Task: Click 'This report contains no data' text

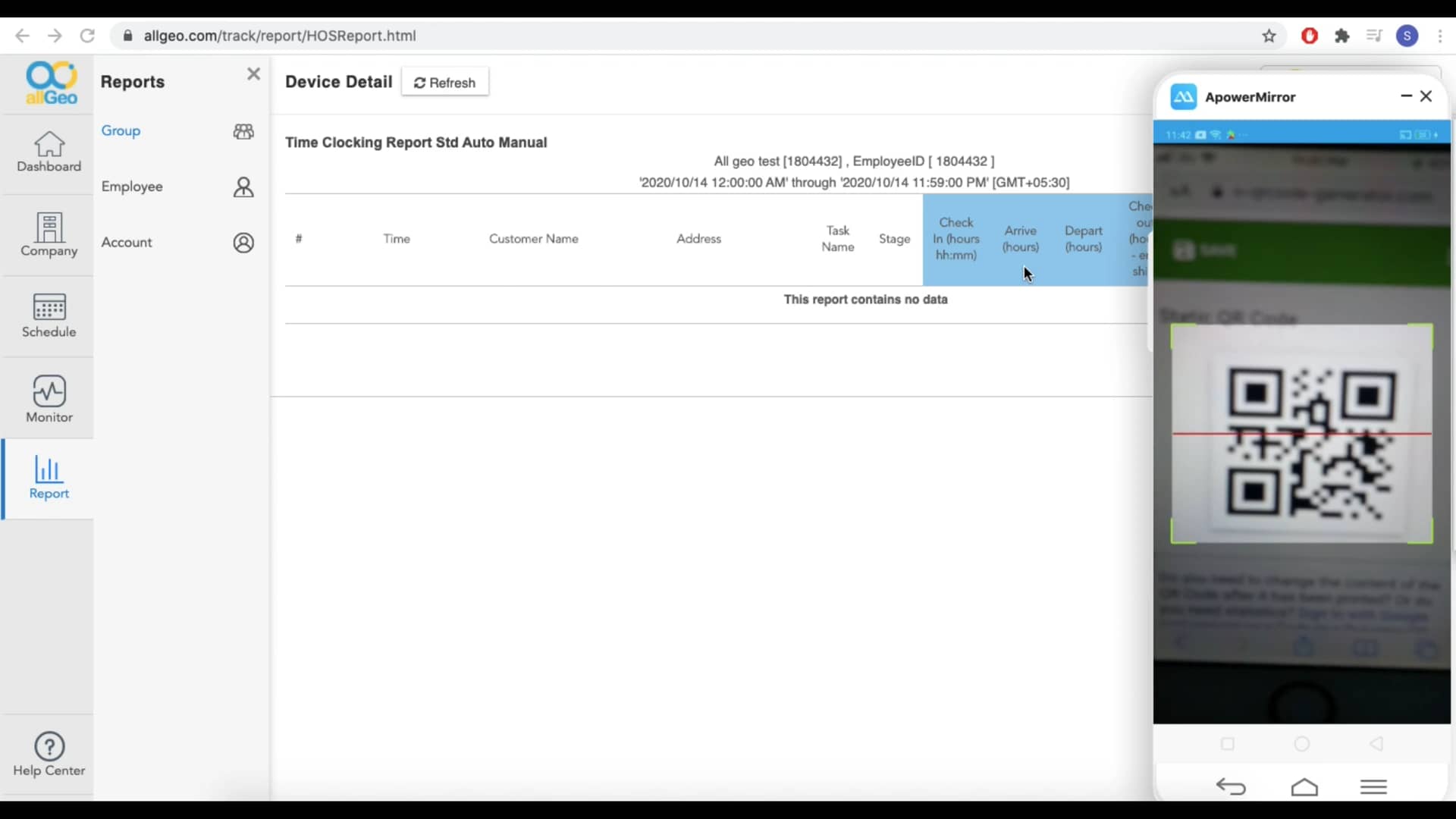Action: [865, 300]
